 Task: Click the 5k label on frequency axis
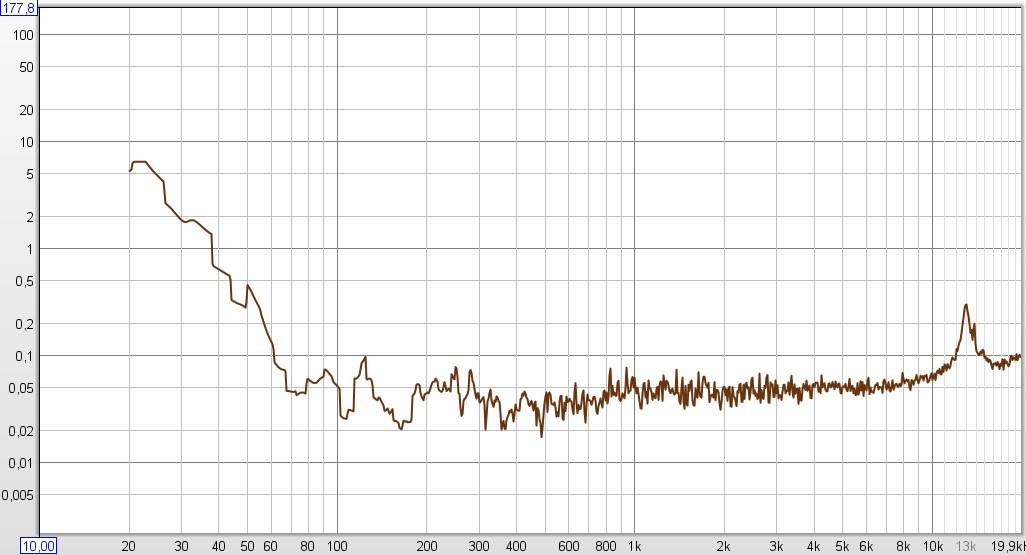click(842, 546)
